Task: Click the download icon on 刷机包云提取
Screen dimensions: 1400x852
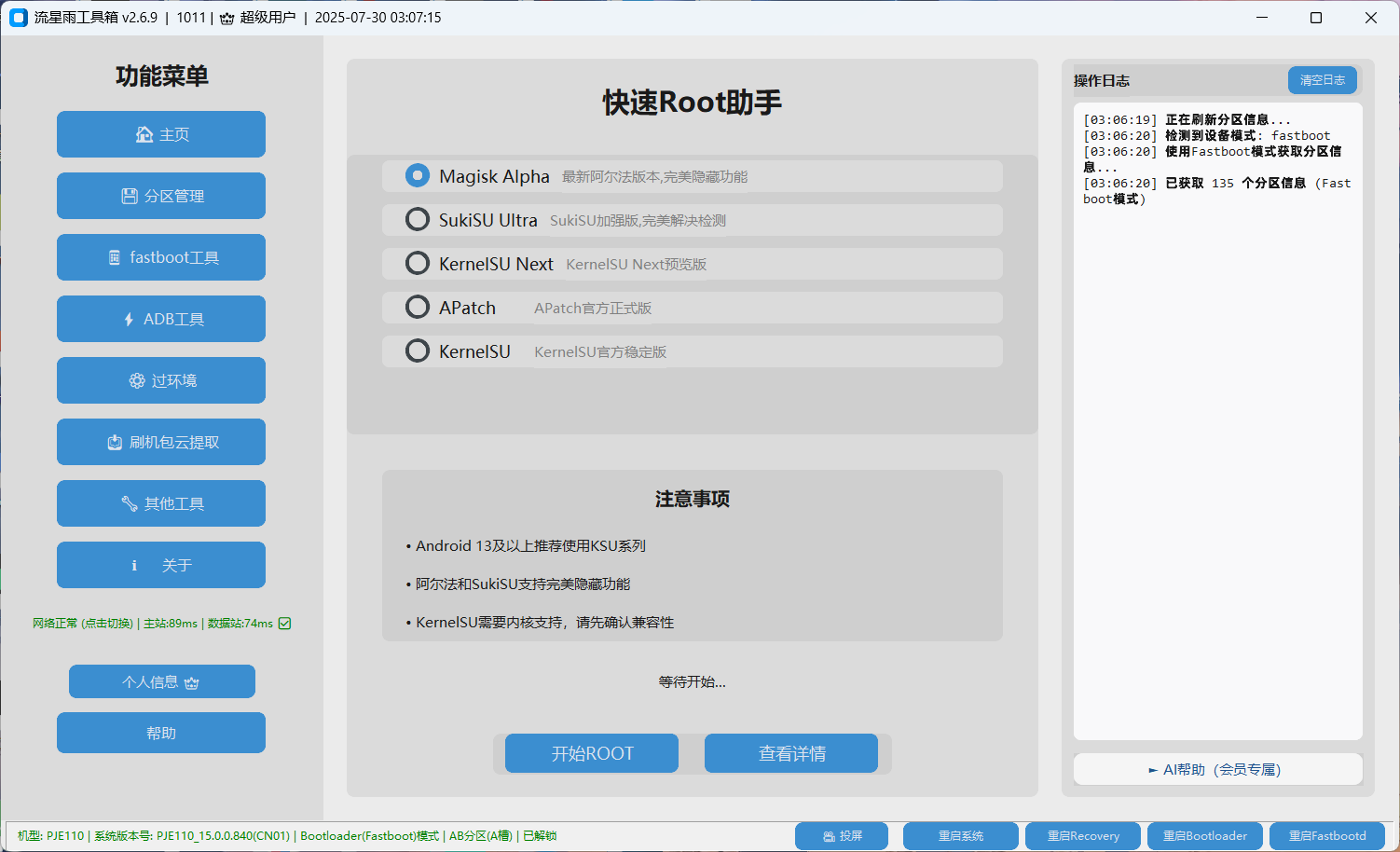Action: (x=116, y=442)
